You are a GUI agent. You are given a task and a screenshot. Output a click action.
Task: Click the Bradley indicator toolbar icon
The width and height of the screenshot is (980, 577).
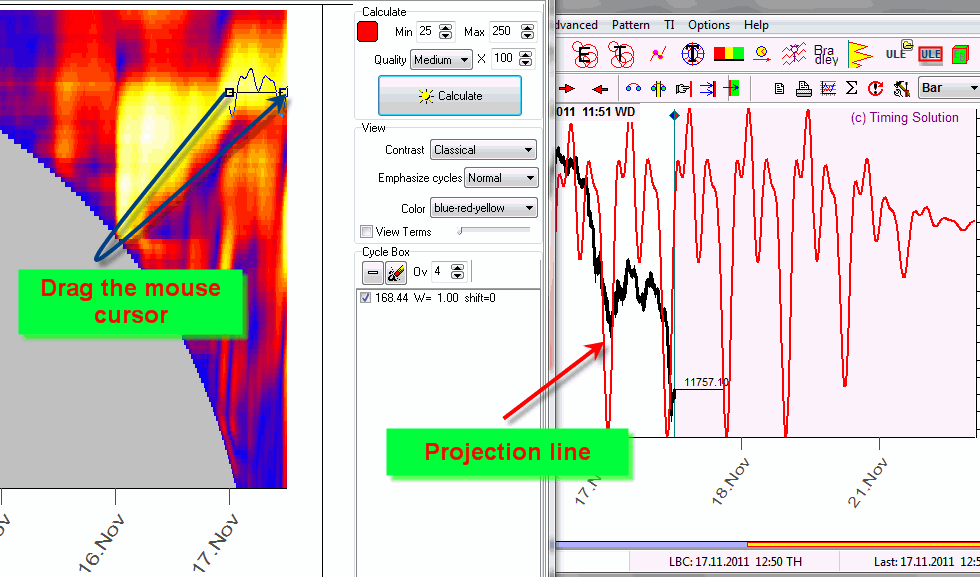[x=825, y=54]
